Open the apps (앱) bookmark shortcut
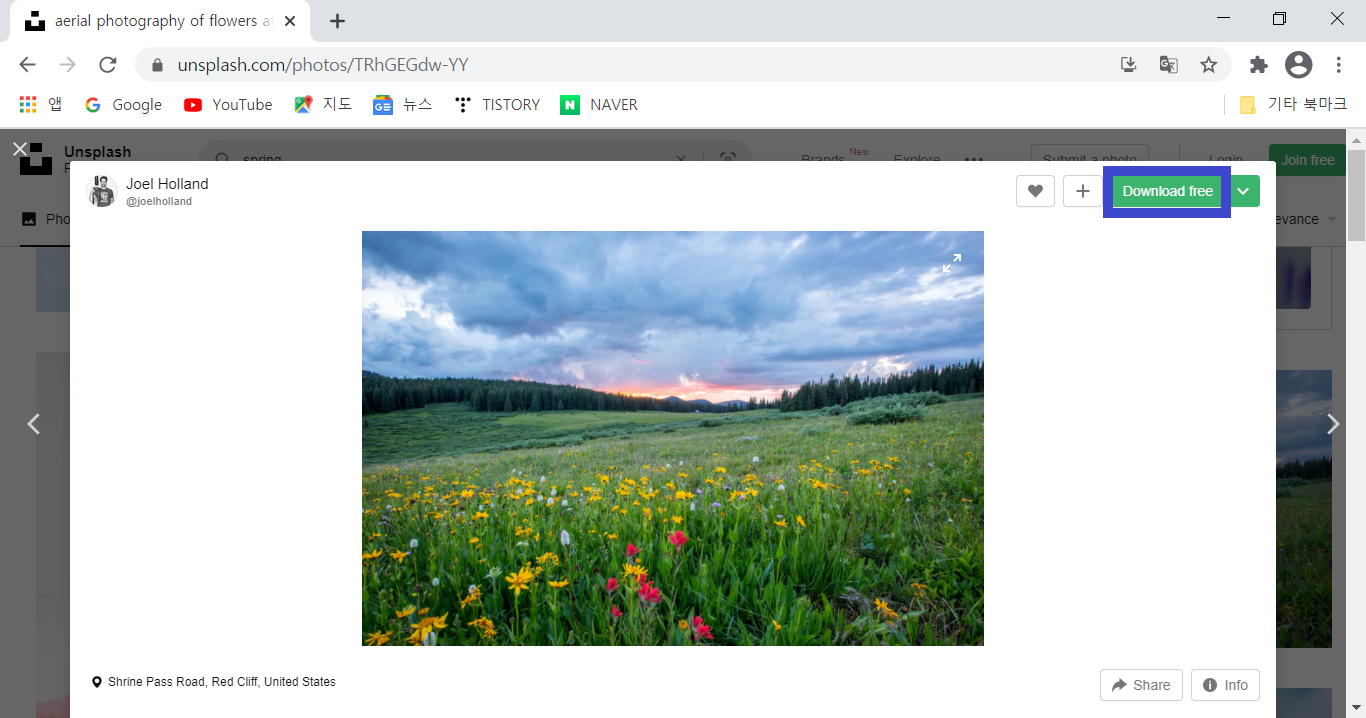The image size is (1366, 718). (40, 104)
